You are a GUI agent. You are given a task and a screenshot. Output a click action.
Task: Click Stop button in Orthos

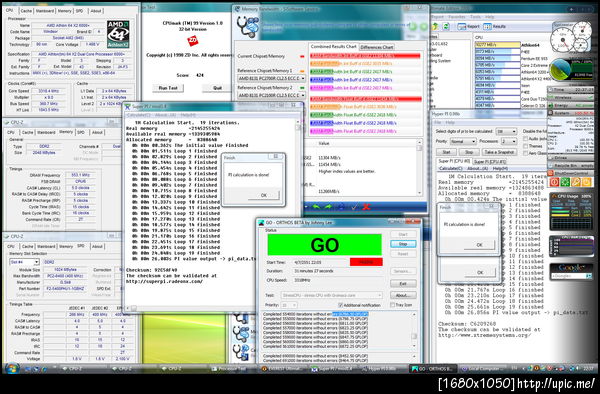(x=403, y=244)
